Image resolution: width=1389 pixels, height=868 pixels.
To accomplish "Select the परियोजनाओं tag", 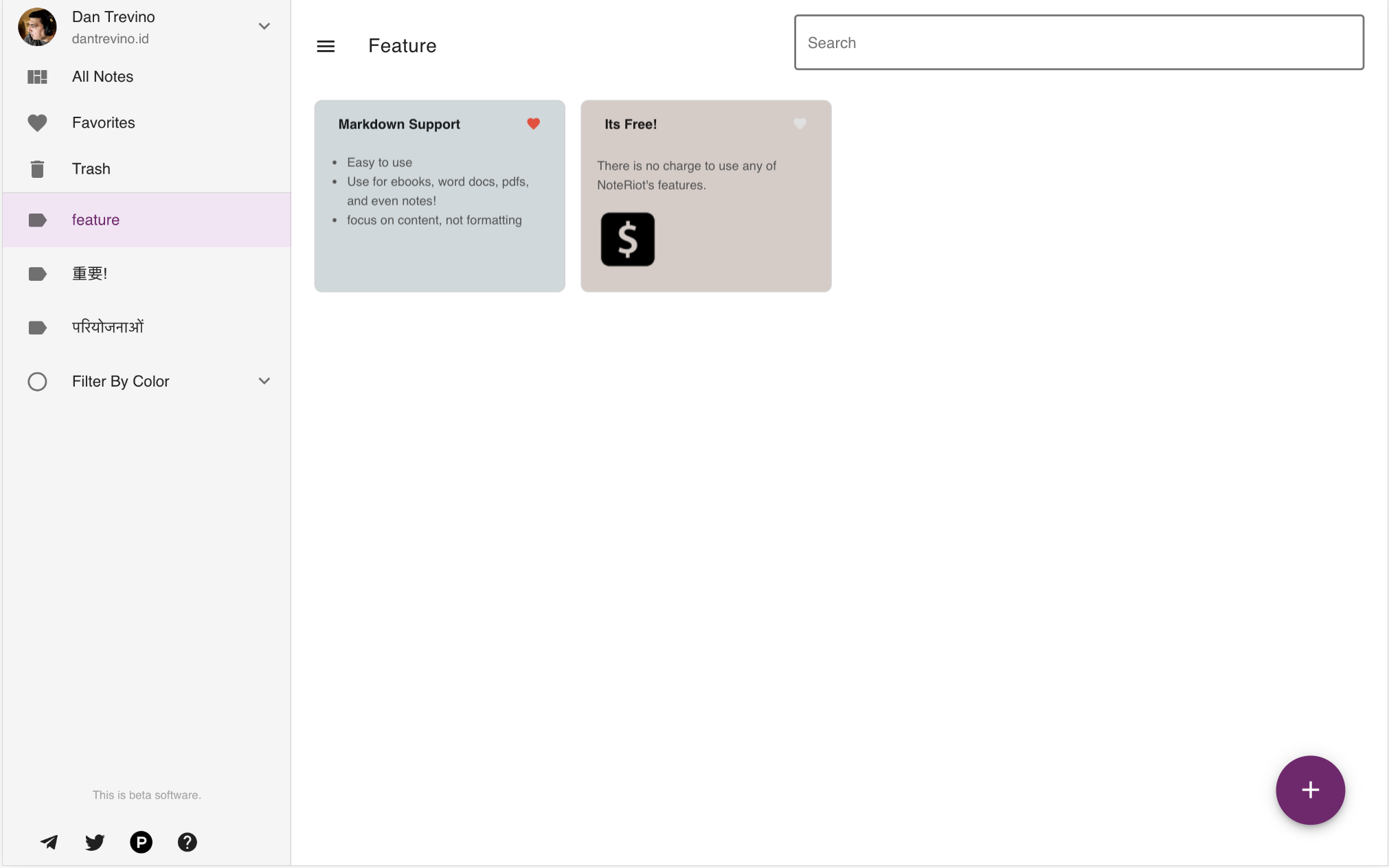I will (108, 328).
